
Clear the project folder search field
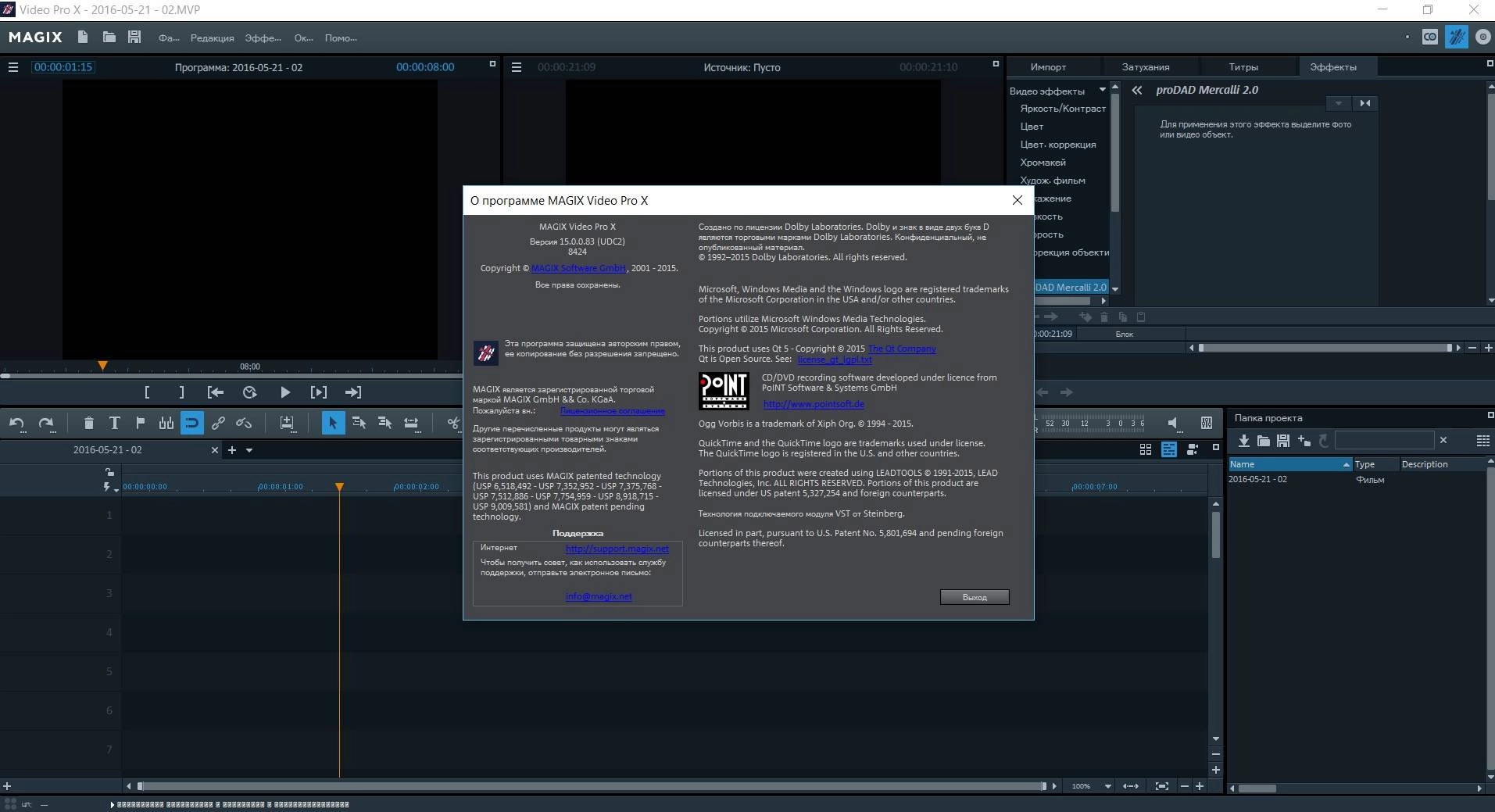(1443, 440)
